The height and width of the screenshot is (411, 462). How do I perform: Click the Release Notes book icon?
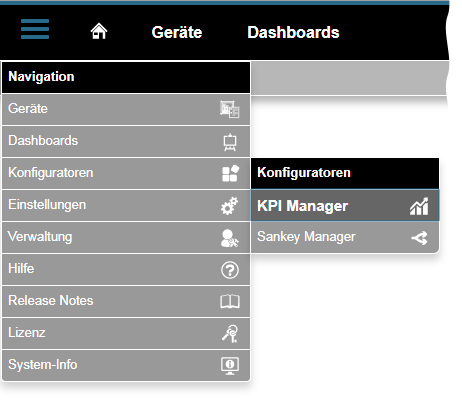[230, 302]
